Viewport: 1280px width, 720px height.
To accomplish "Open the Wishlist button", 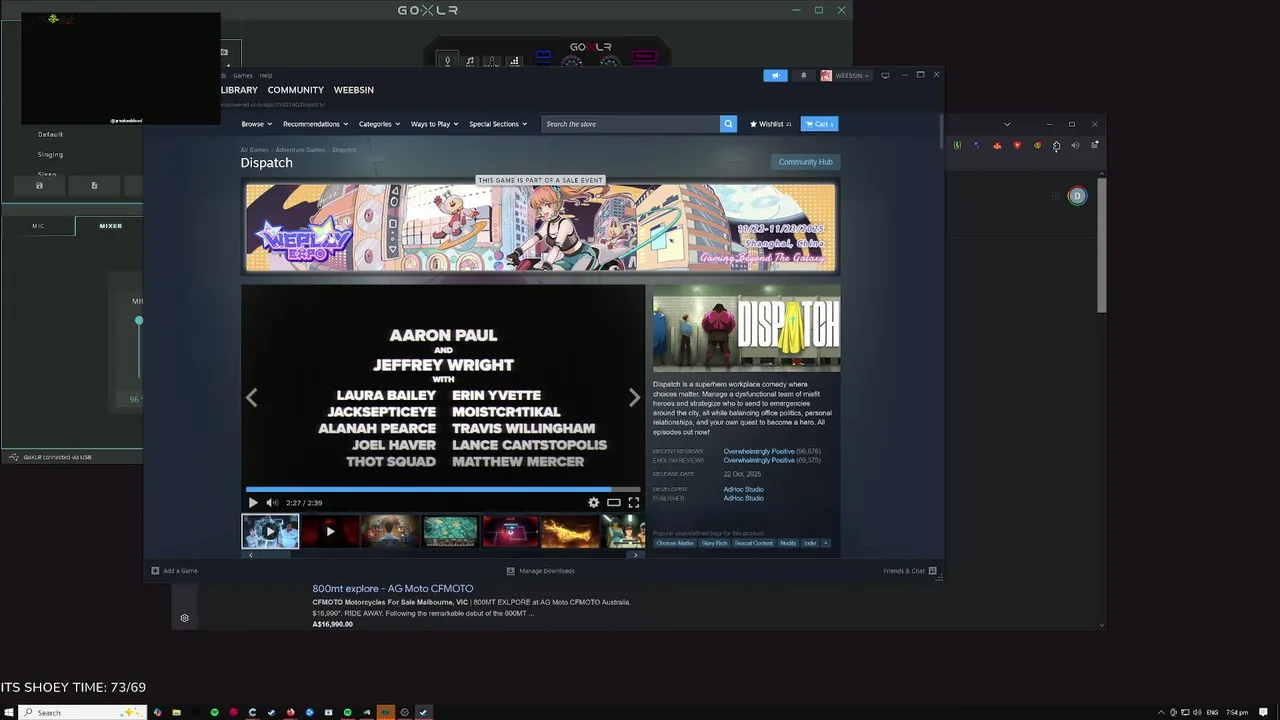I will [770, 124].
